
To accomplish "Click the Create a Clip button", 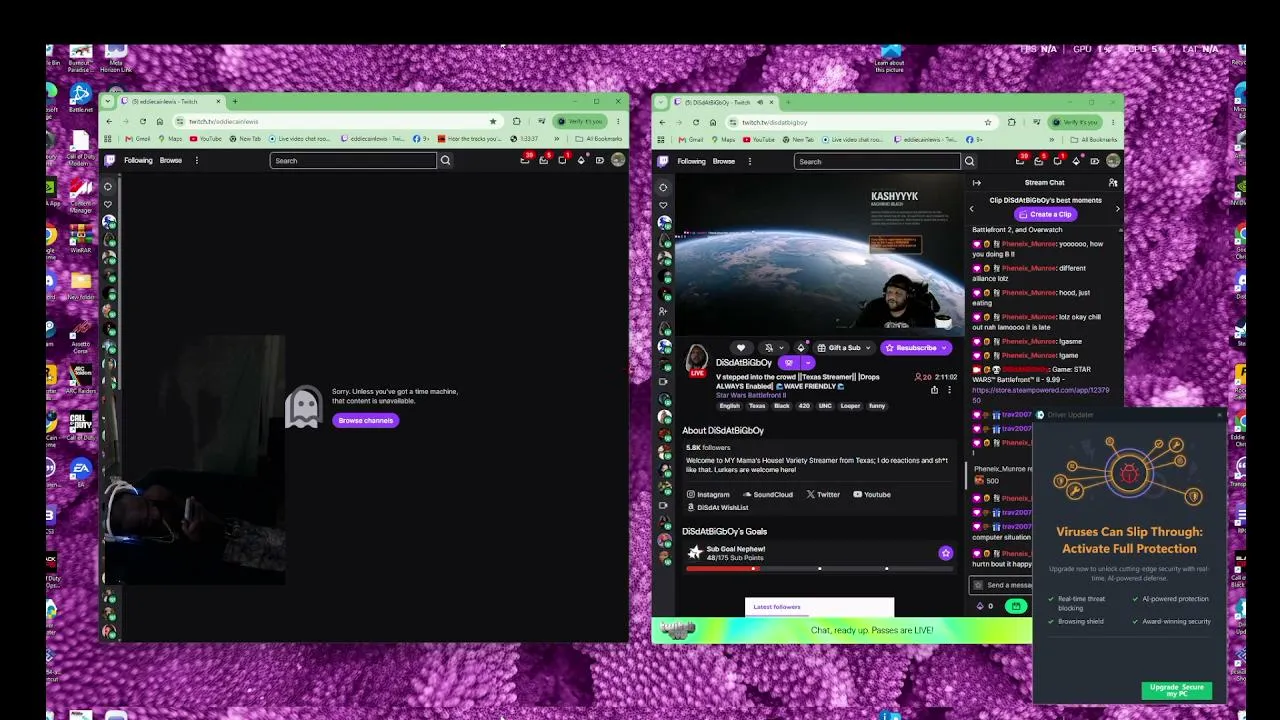I will click(1045, 214).
